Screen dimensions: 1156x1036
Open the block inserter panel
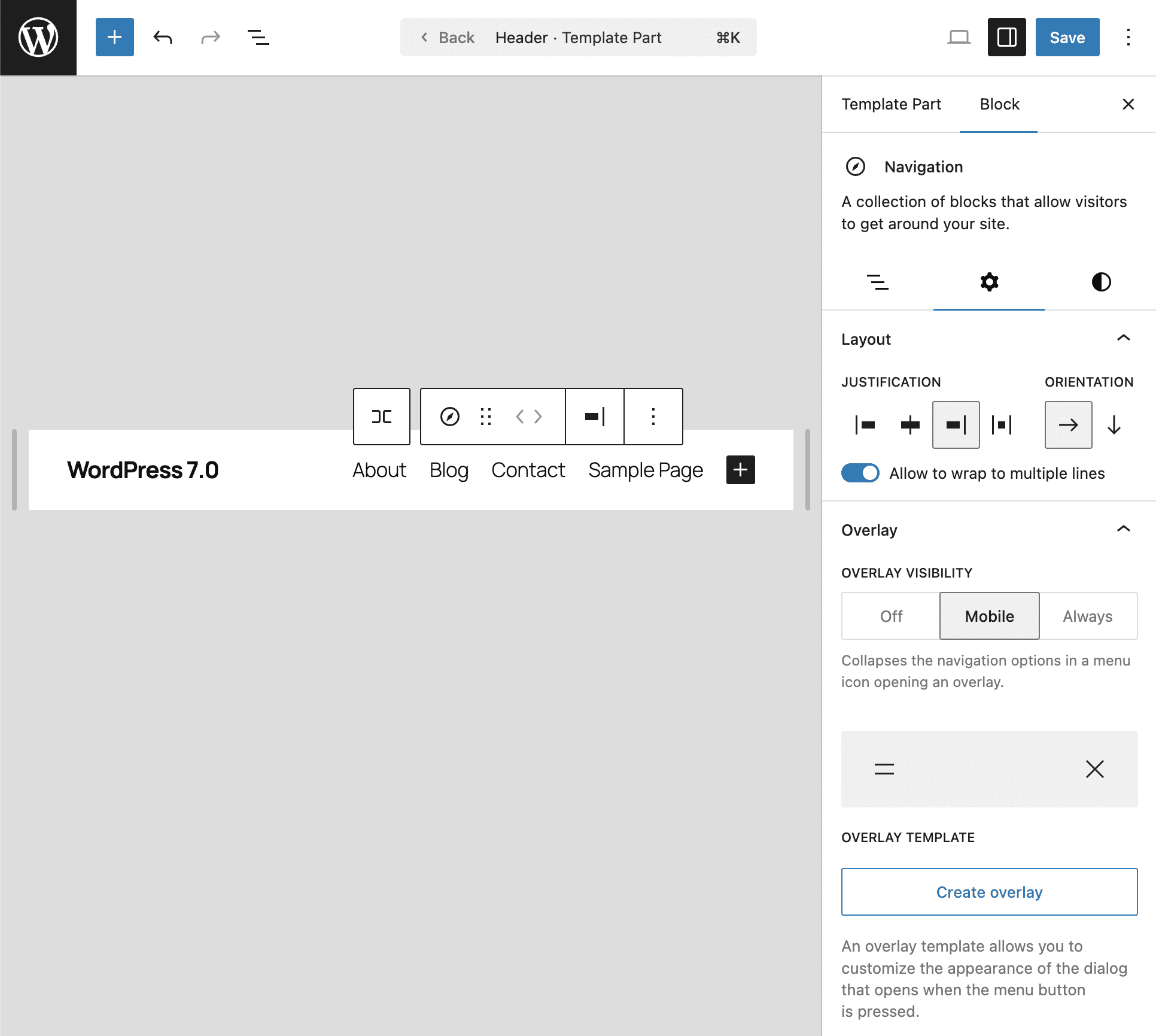[x=114, y=37]
